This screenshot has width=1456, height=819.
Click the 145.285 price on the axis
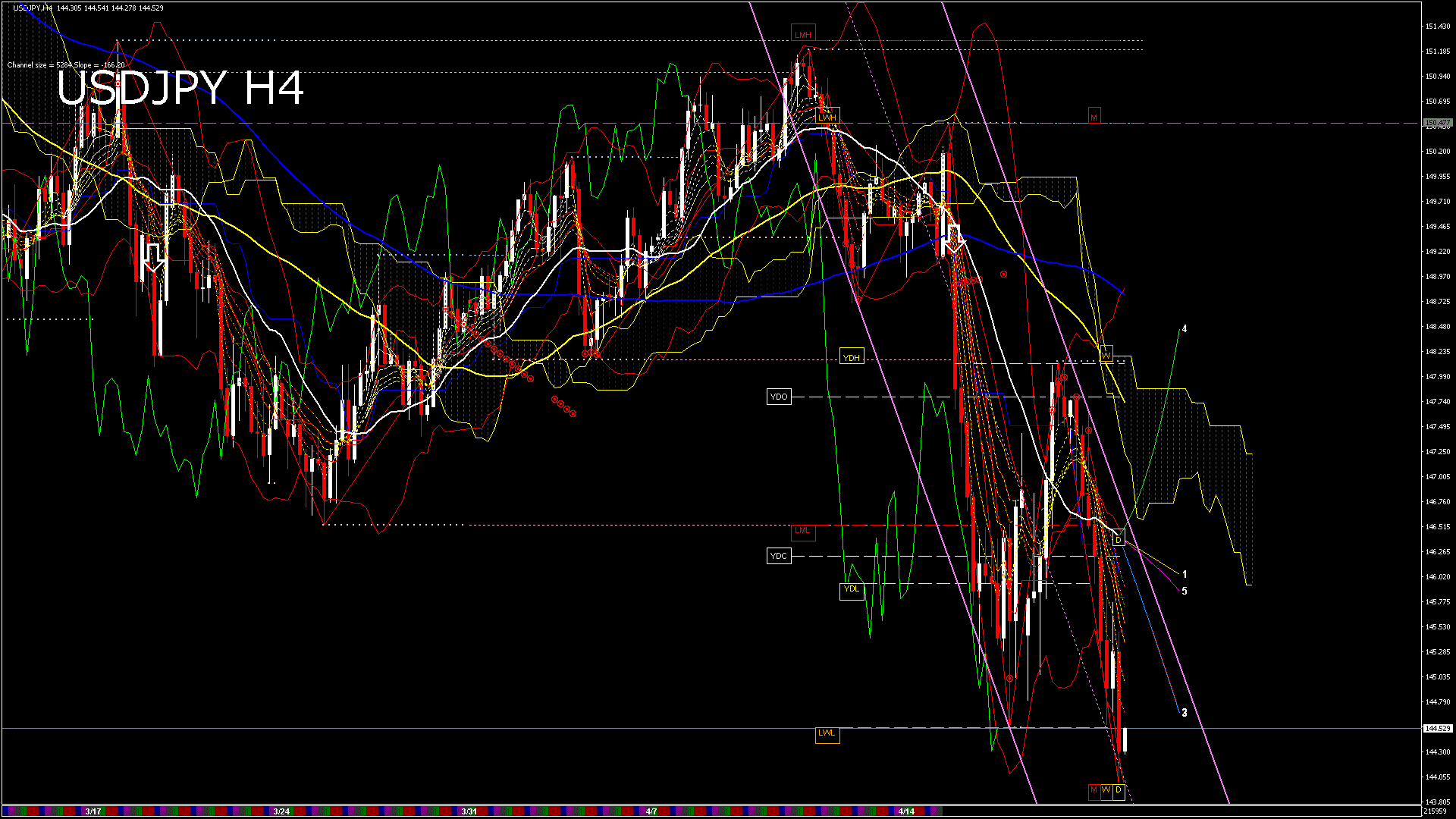click(1438, 652)
